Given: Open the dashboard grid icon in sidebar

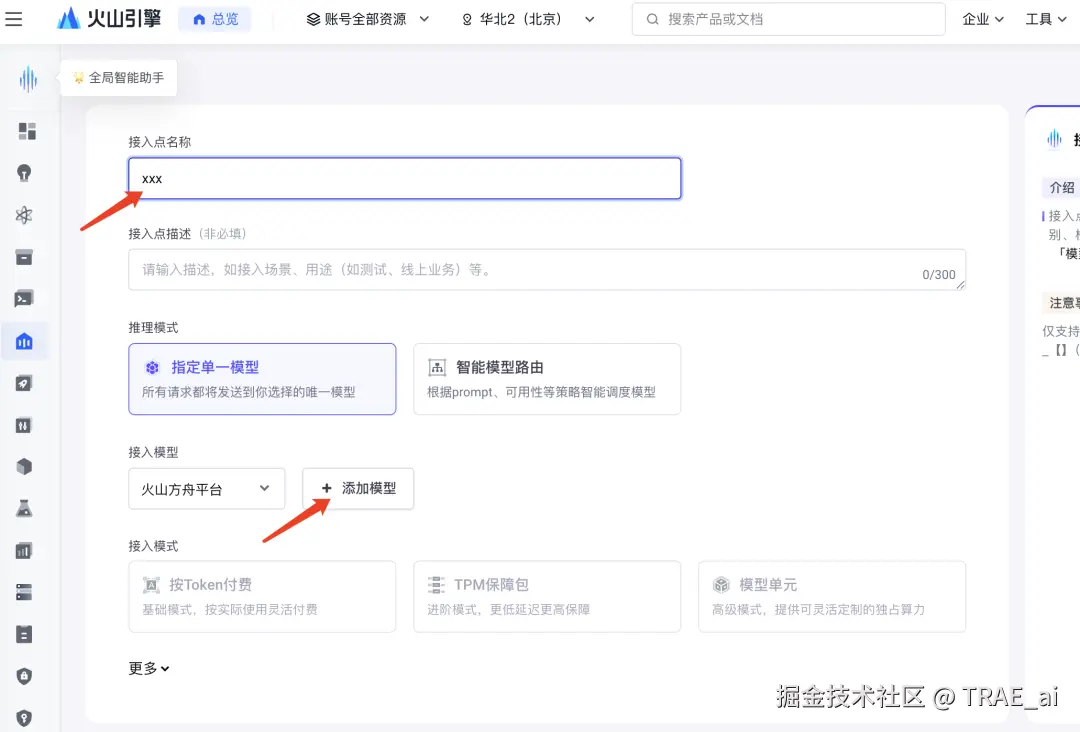Looking at the screenshot, I should [x=27, y=131].
